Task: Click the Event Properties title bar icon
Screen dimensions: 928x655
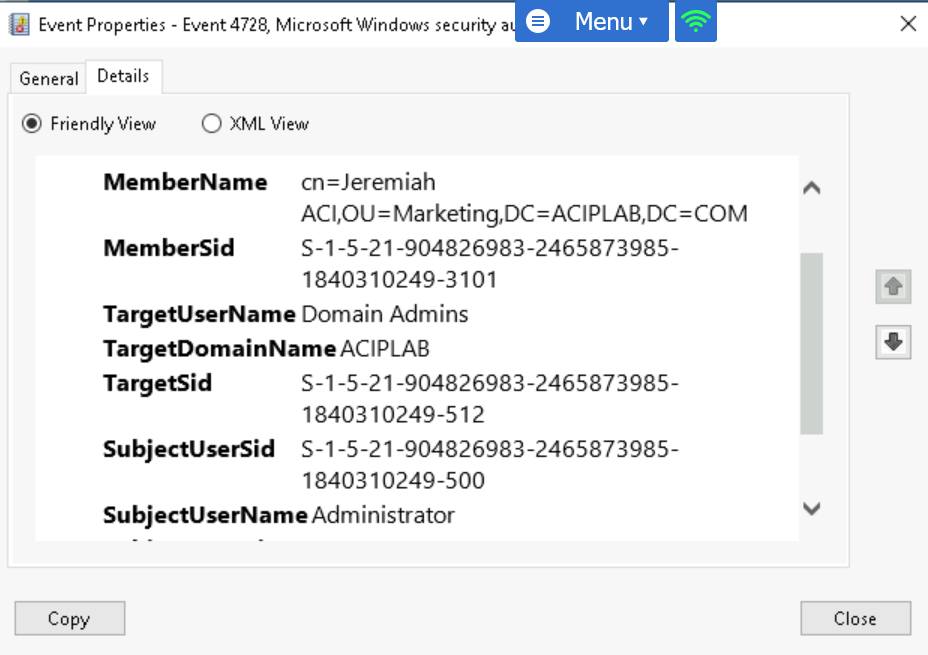Action: coord(17,23)
